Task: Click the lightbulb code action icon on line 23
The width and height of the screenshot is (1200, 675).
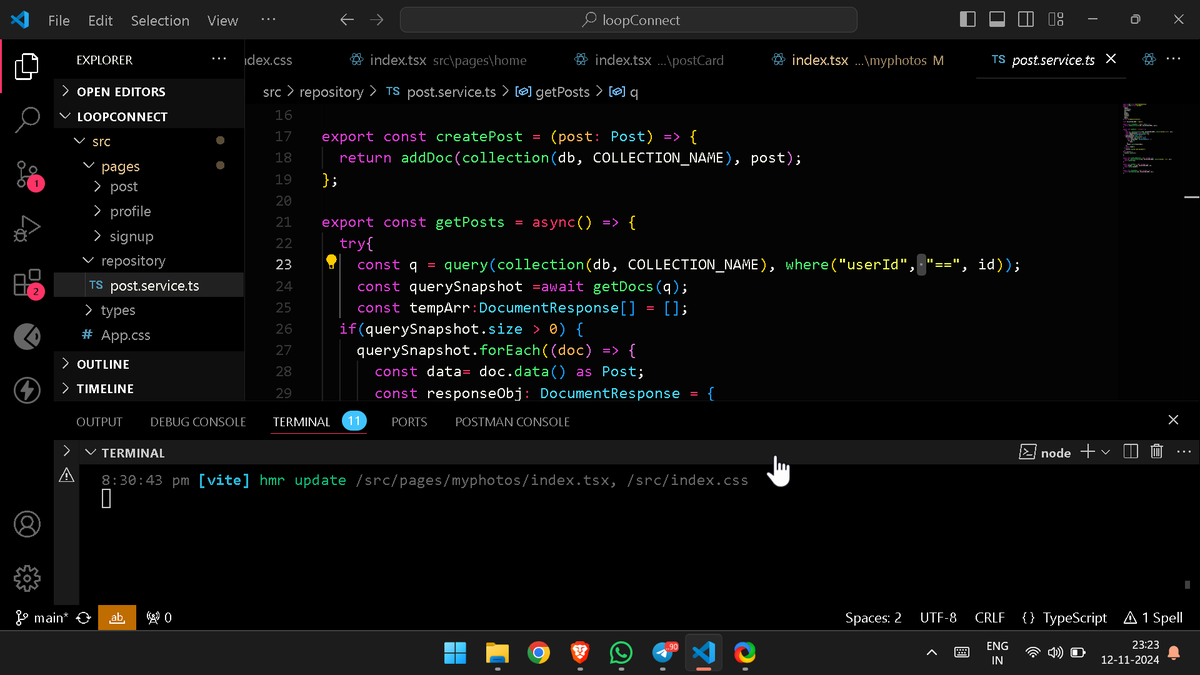Action: tap(331, 263)
